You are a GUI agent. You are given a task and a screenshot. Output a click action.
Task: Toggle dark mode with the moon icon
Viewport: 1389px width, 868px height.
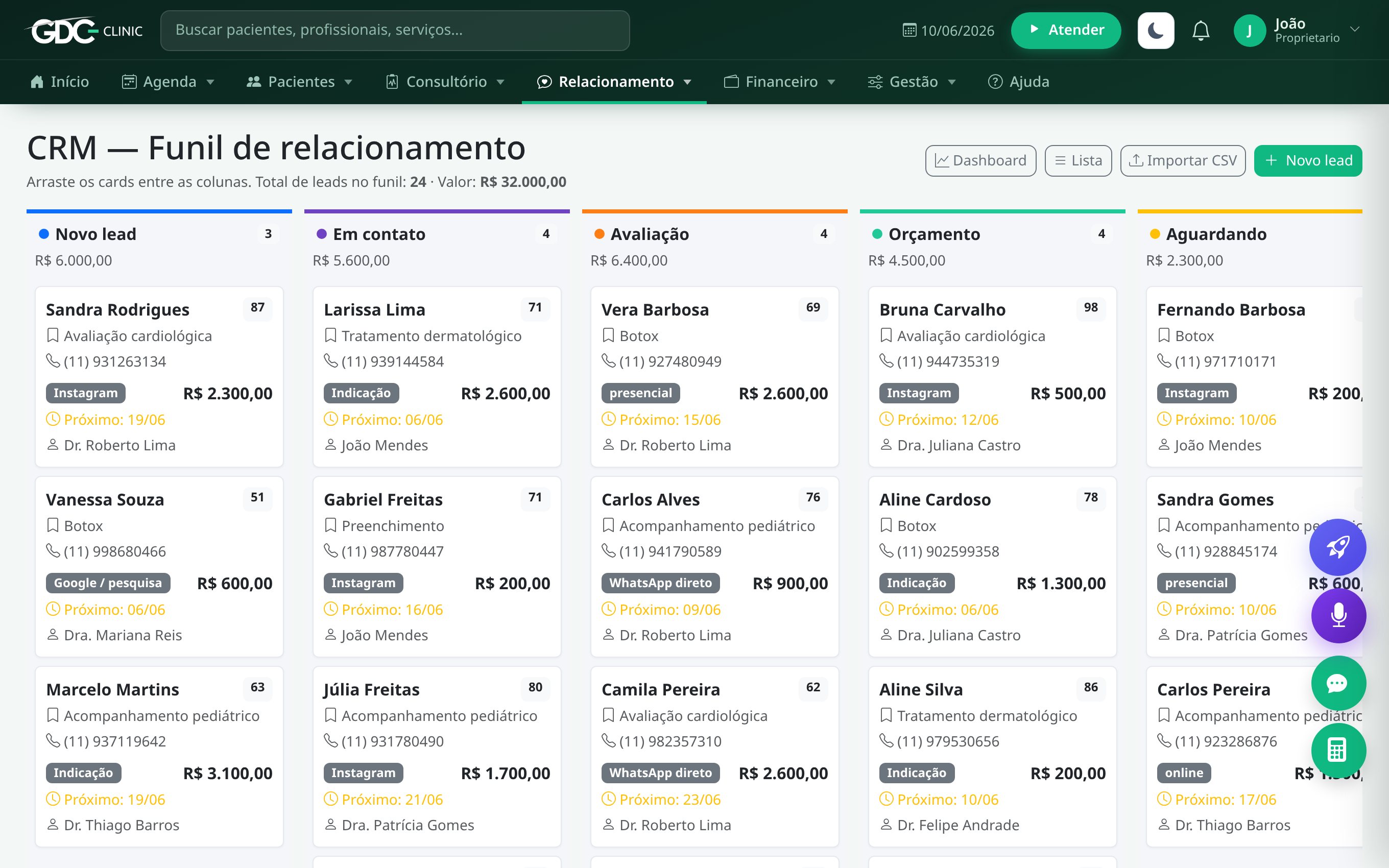coord(1156,30)
